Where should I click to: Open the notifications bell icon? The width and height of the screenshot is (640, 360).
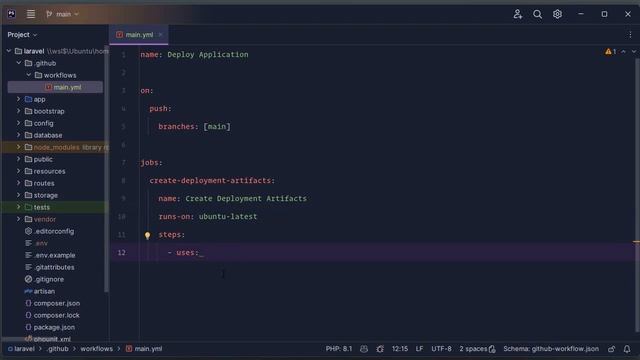point(627,349)
